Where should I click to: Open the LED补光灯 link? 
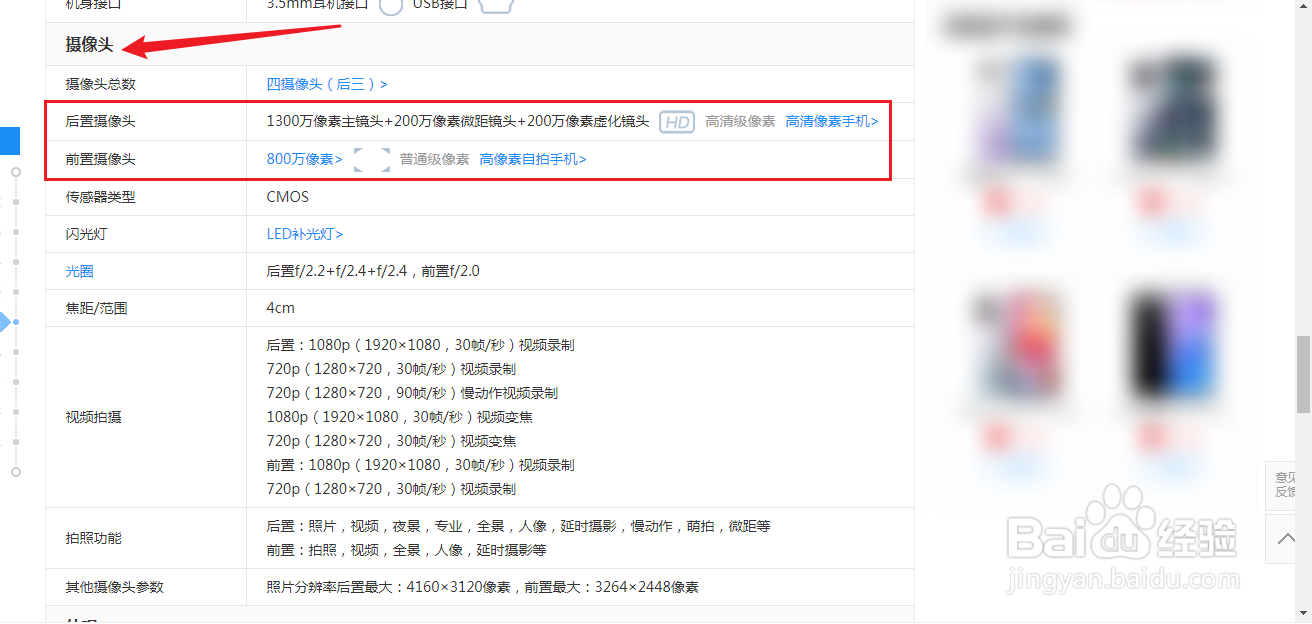(x=305, y=234)
